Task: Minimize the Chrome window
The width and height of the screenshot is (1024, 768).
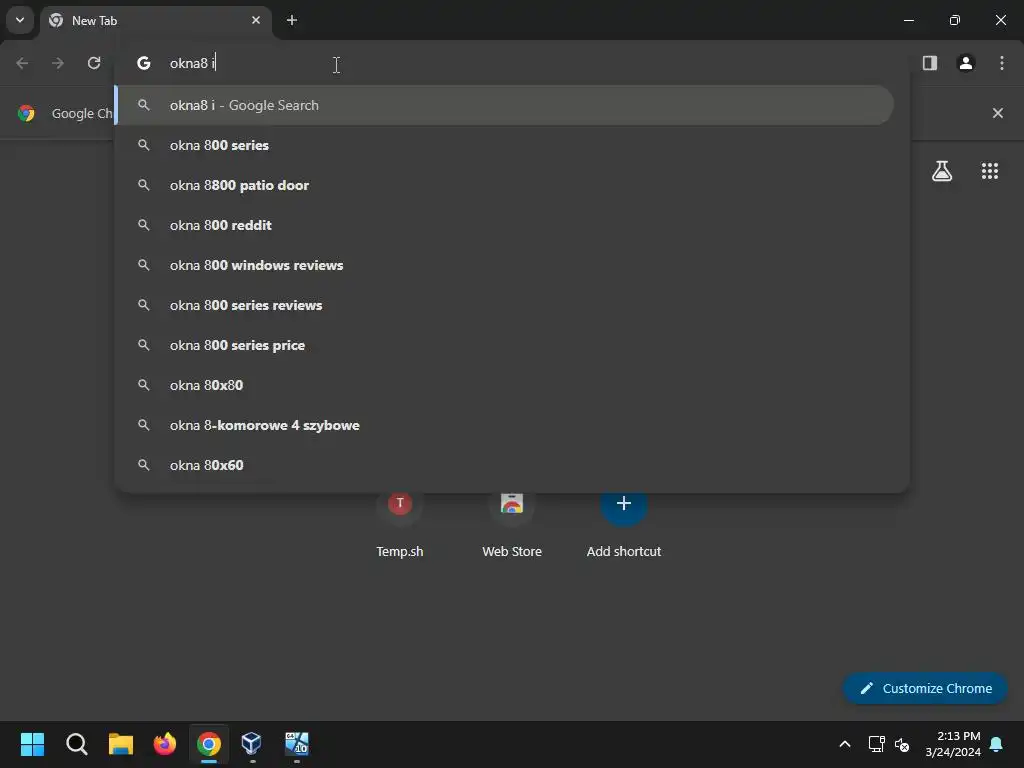Action: 908,20
